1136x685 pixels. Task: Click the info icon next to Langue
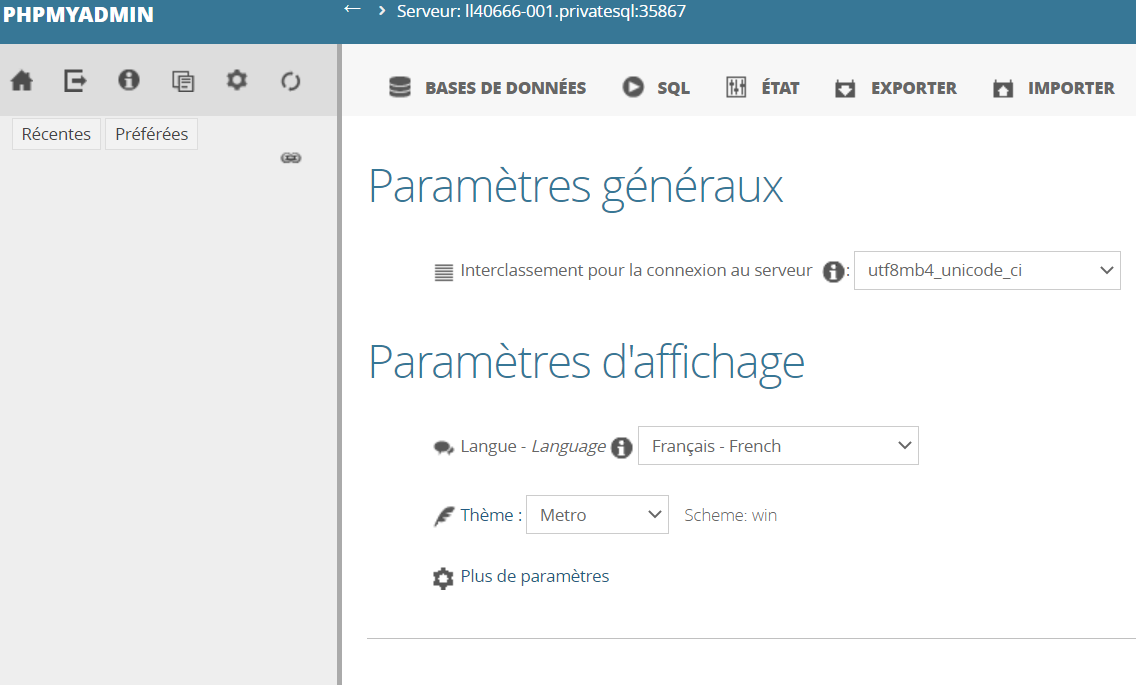622,447
